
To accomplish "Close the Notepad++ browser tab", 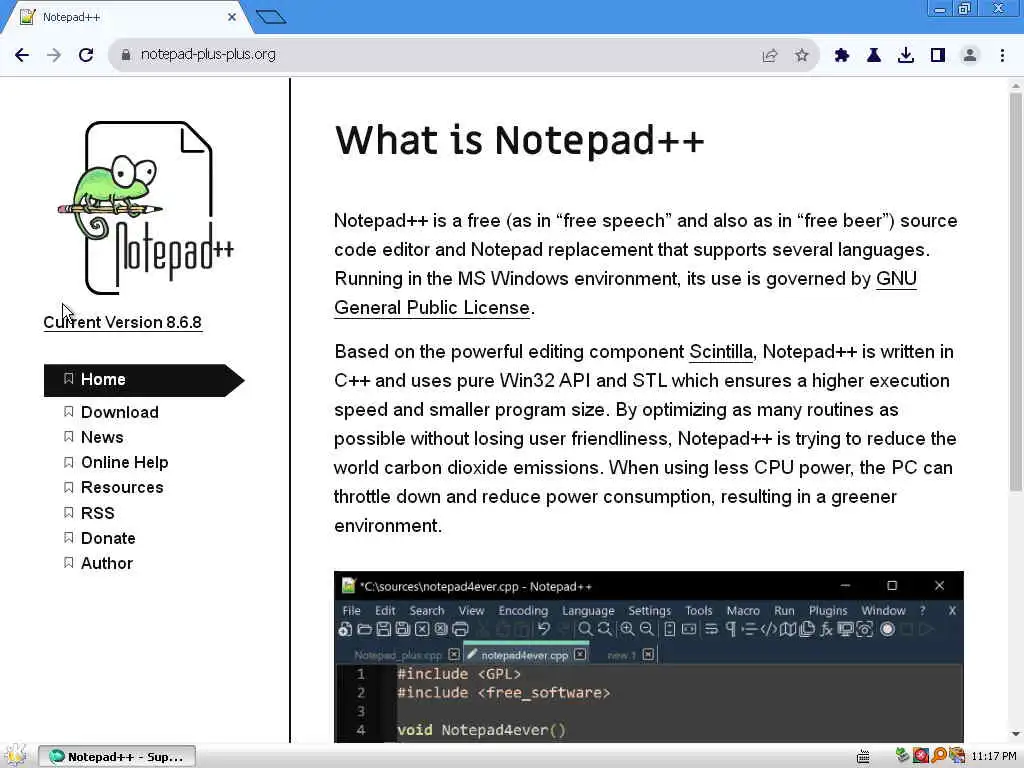I will coord(232,17).
